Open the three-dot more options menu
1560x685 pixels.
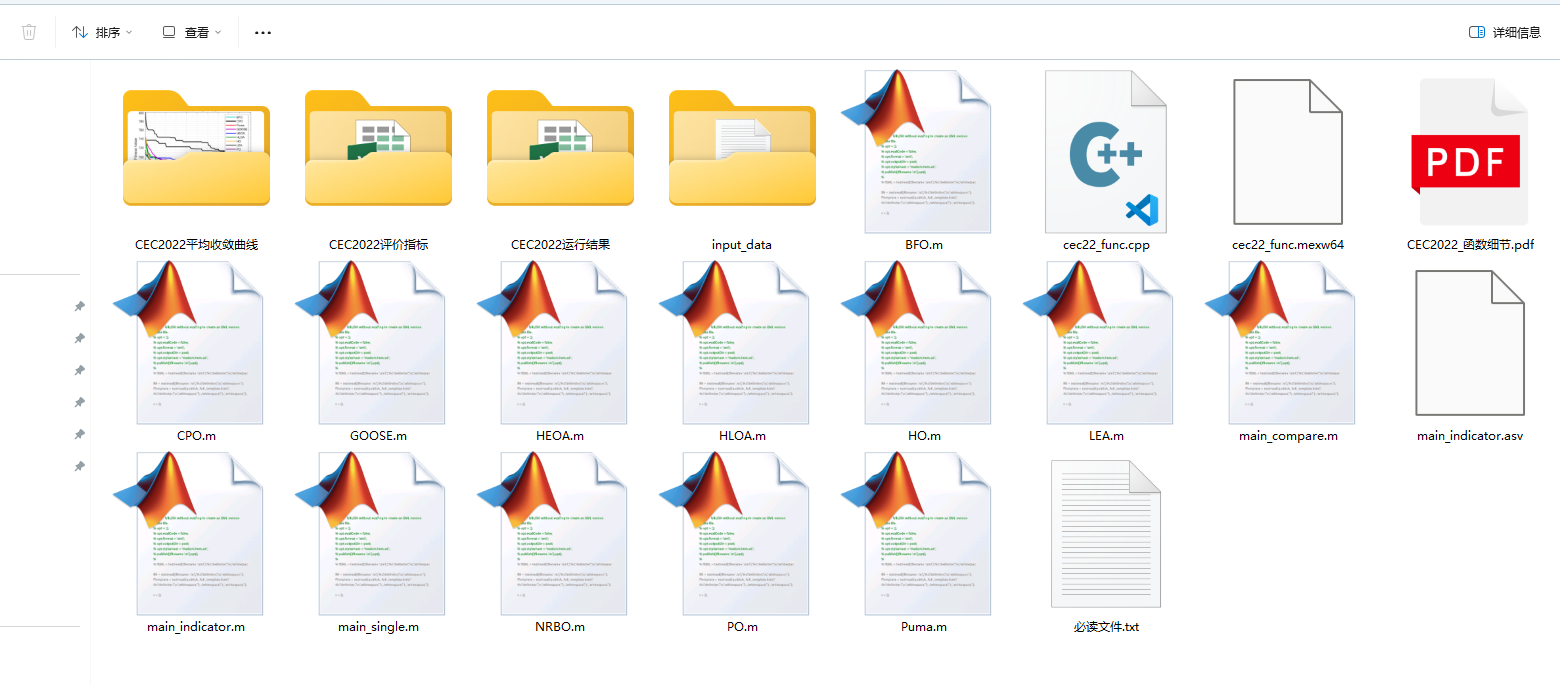tap(263, 32)
